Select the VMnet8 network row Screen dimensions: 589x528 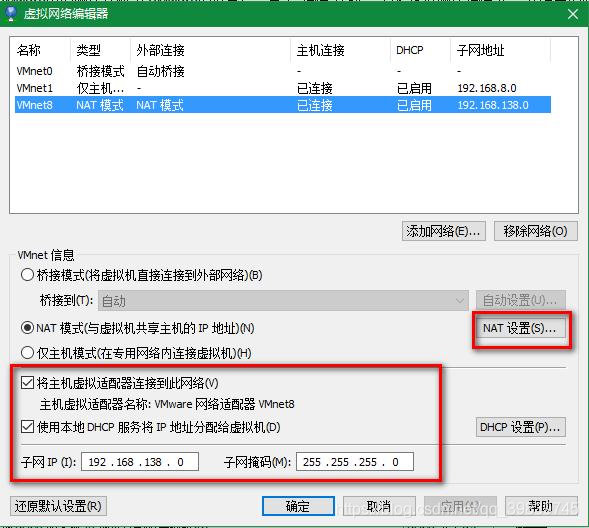(x=283, y=105)
